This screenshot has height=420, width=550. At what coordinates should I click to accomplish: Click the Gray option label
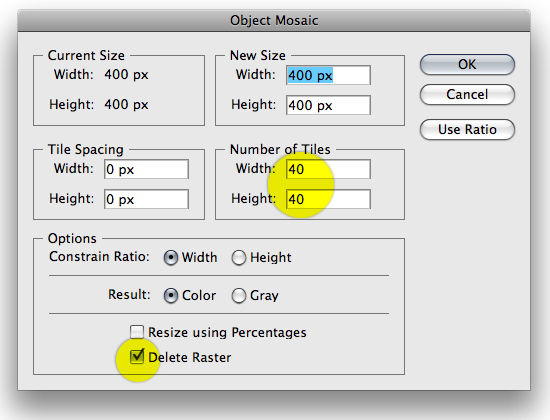coord(264,296)
